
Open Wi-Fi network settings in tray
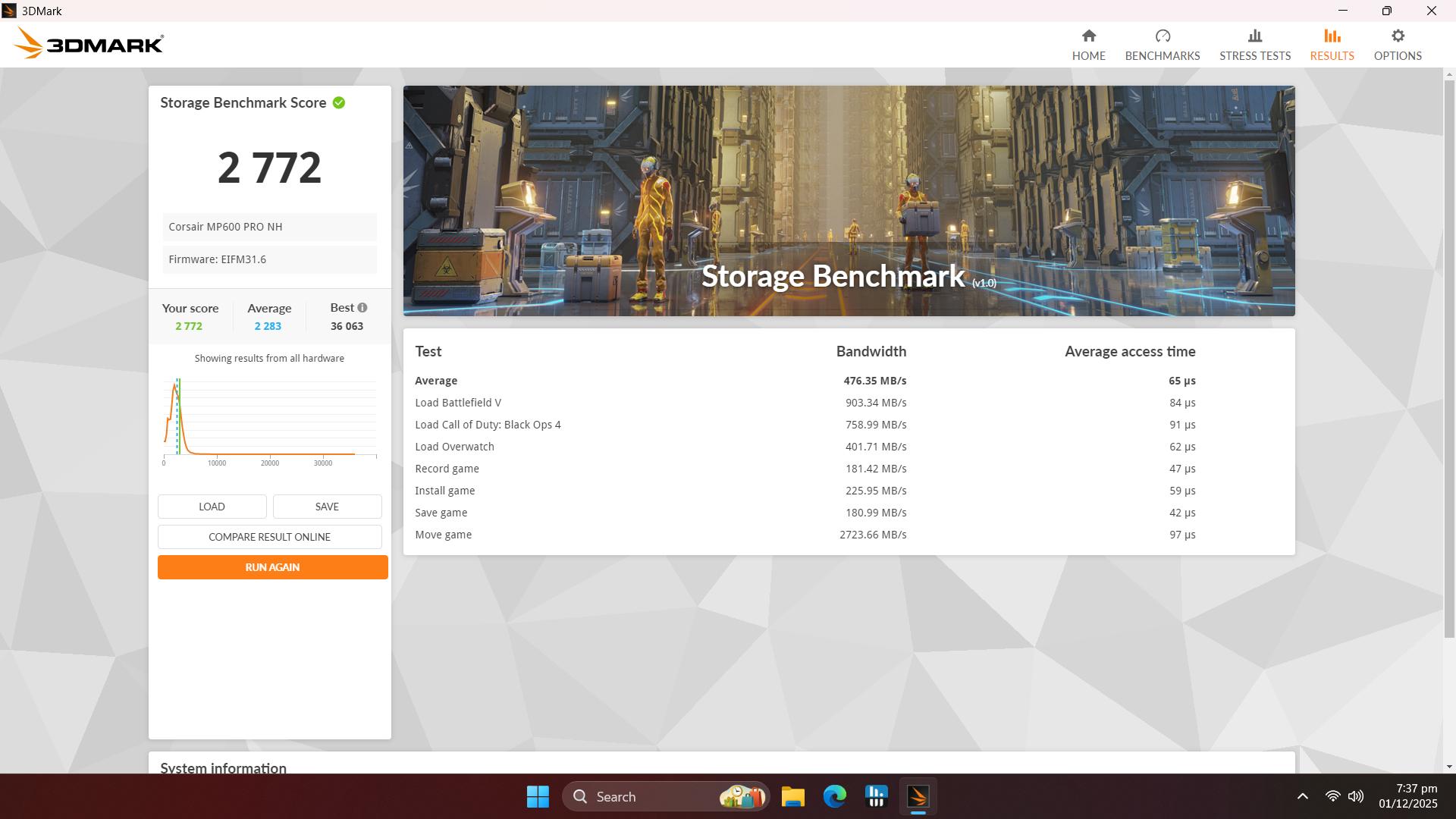tap(1332, 796)
